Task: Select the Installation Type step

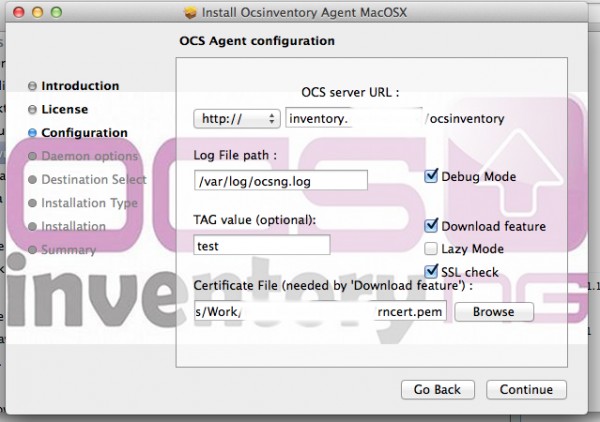Action: (x=89, y=203)
